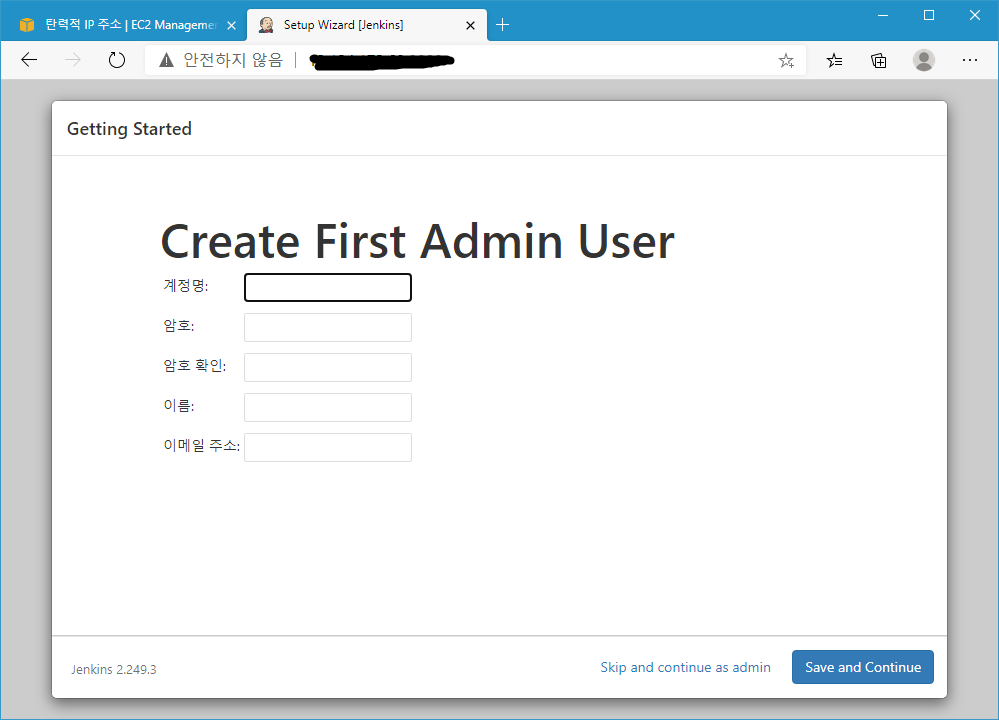Viewport: 999px width, 720px height.
Task: Maximize the browser window
Action: click(x=929, y=15)
